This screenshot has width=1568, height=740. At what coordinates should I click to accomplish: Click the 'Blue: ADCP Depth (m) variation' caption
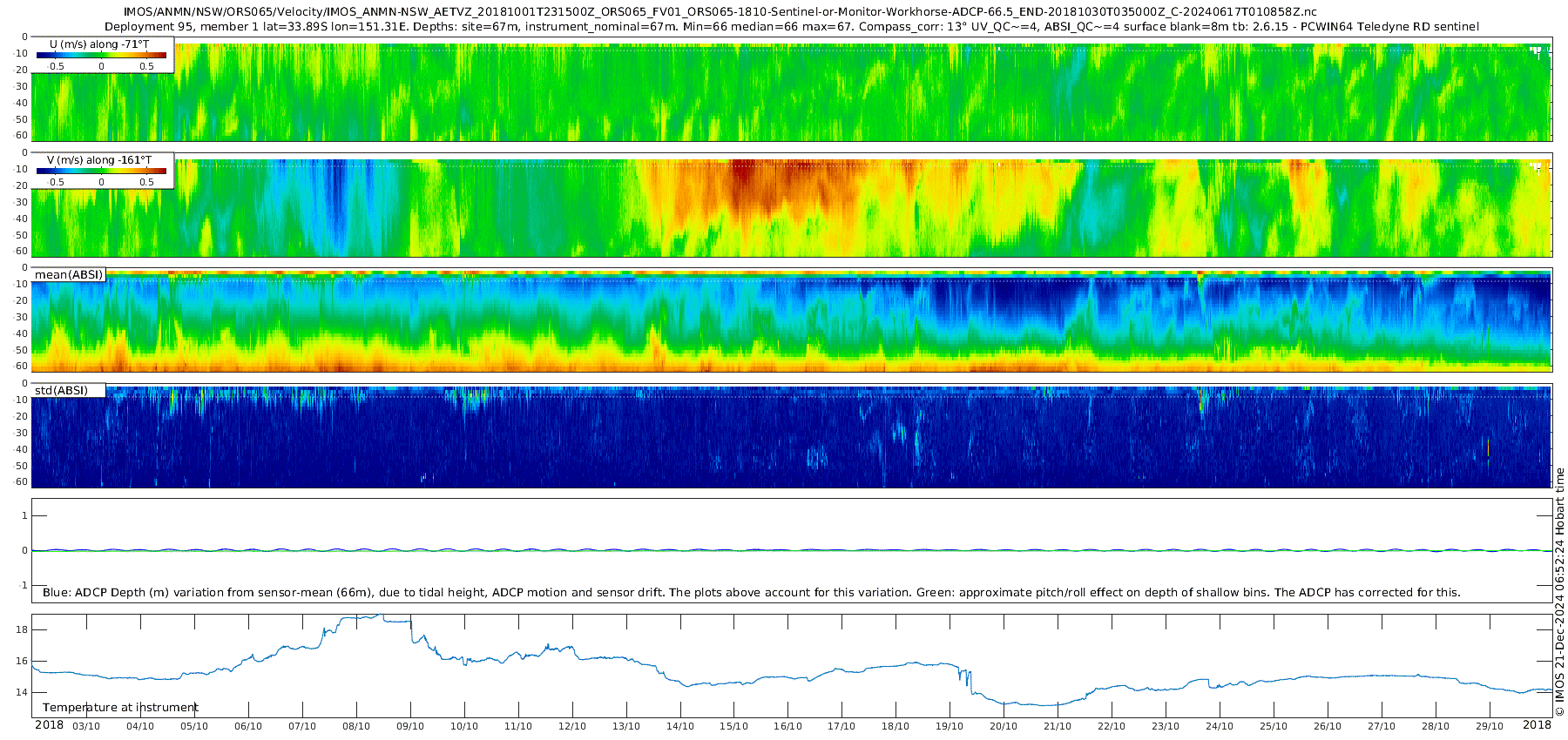coord(751,593)
